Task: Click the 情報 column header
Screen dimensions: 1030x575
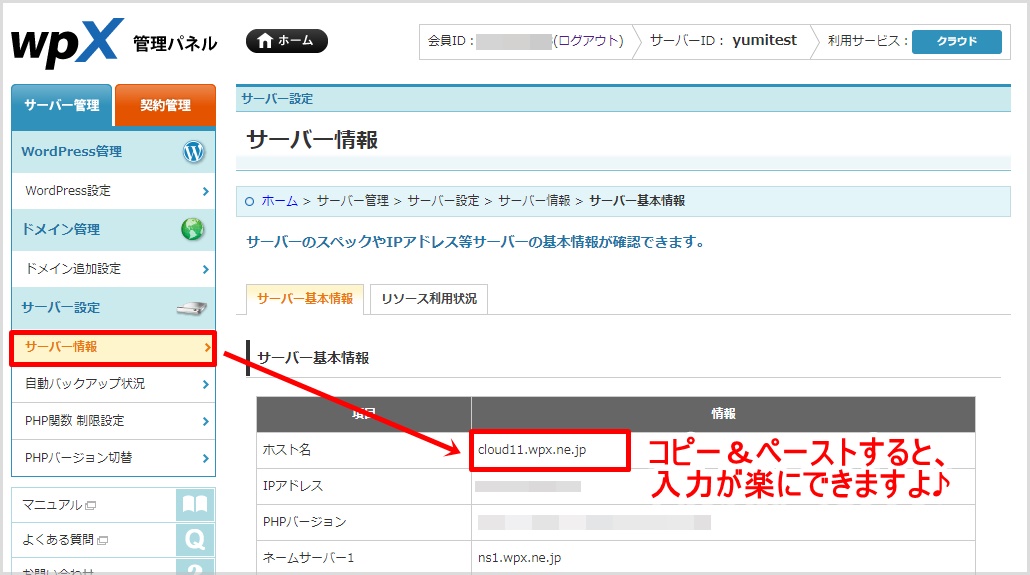Action: tap(723, 414)
